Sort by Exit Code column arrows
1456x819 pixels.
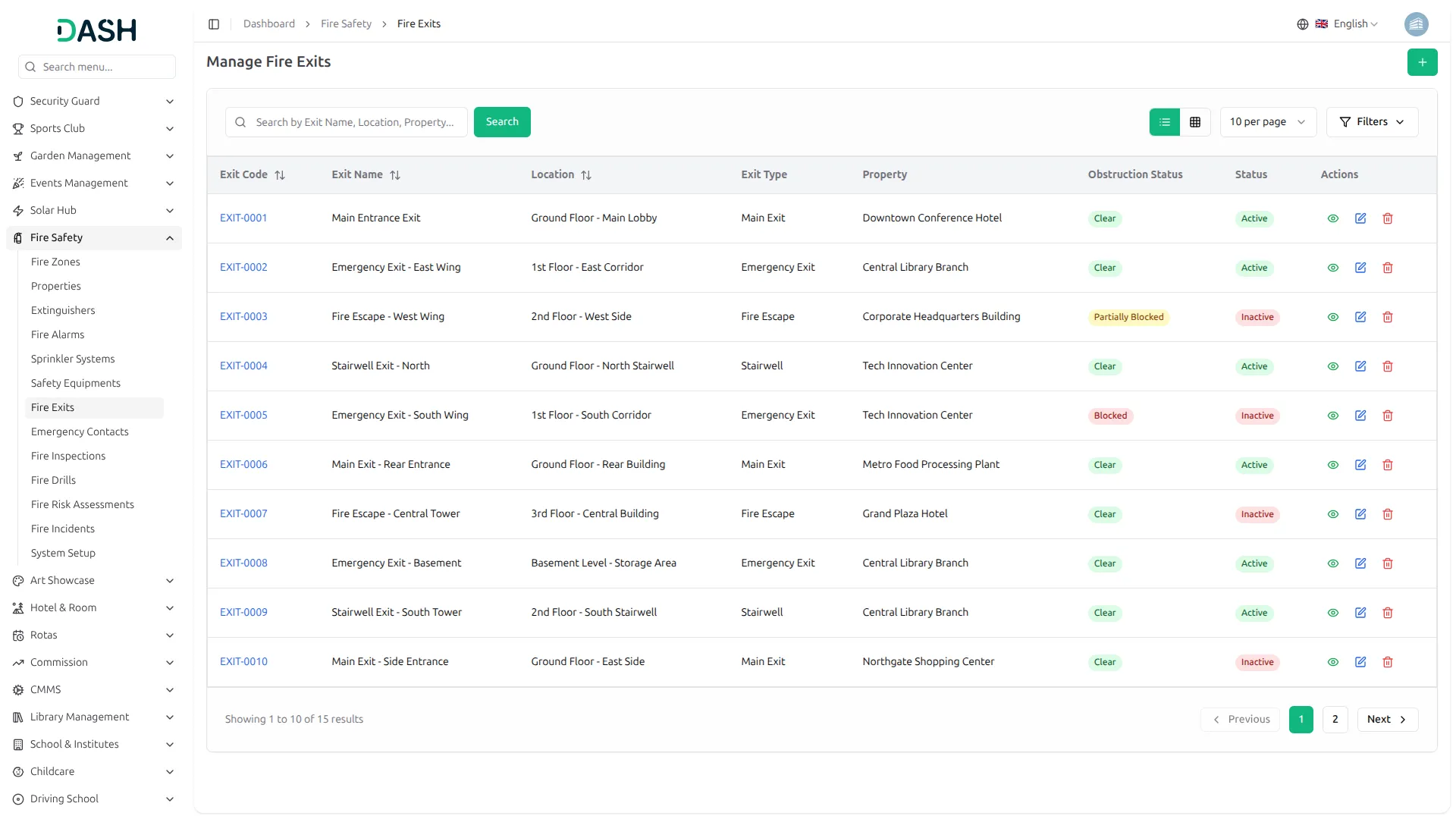[280, 175]
